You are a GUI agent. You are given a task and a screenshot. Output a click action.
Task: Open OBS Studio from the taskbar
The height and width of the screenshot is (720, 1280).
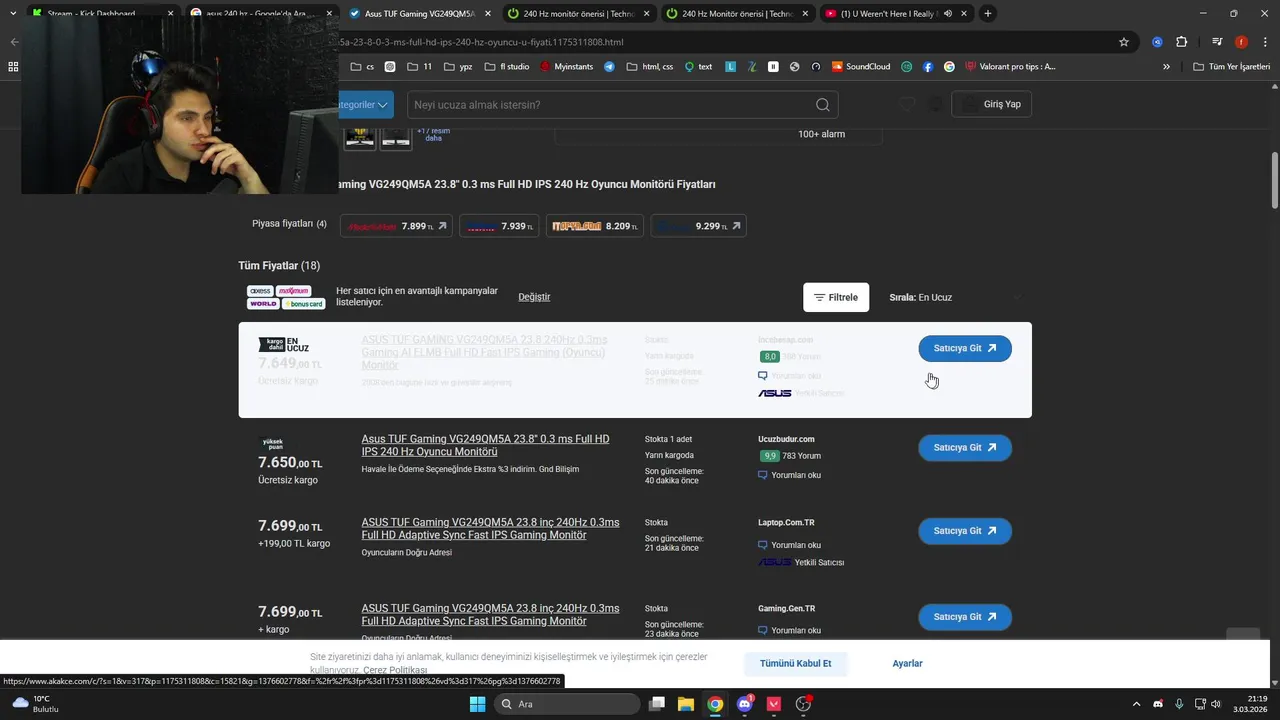point(803,704)
